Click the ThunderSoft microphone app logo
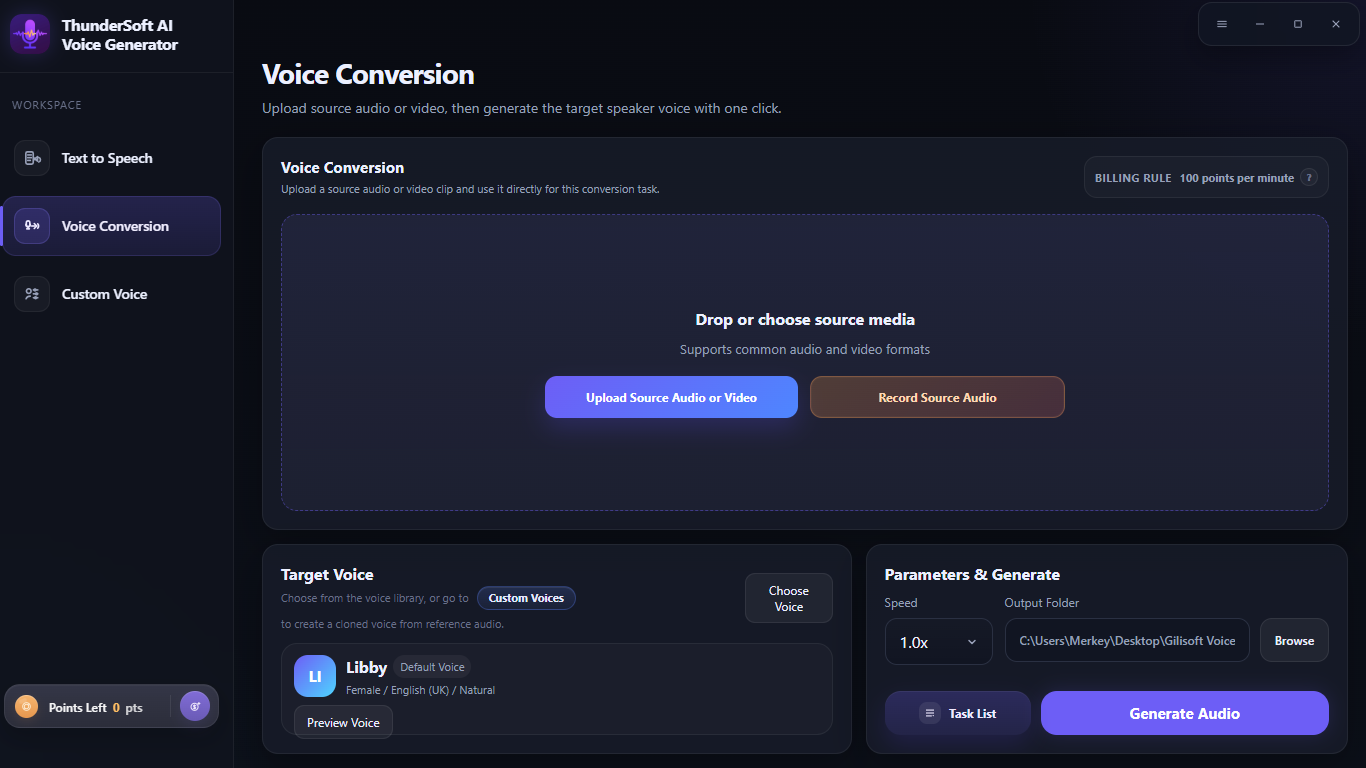Image resolution: width=1366 pixels, height=768 pixels. pyautogui.click(x=30, y=34)
